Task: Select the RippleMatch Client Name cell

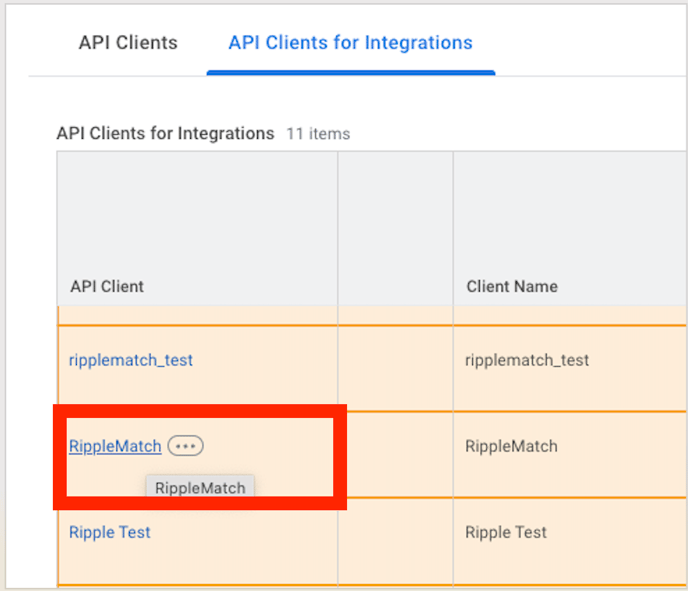Action: coord(511,446)
